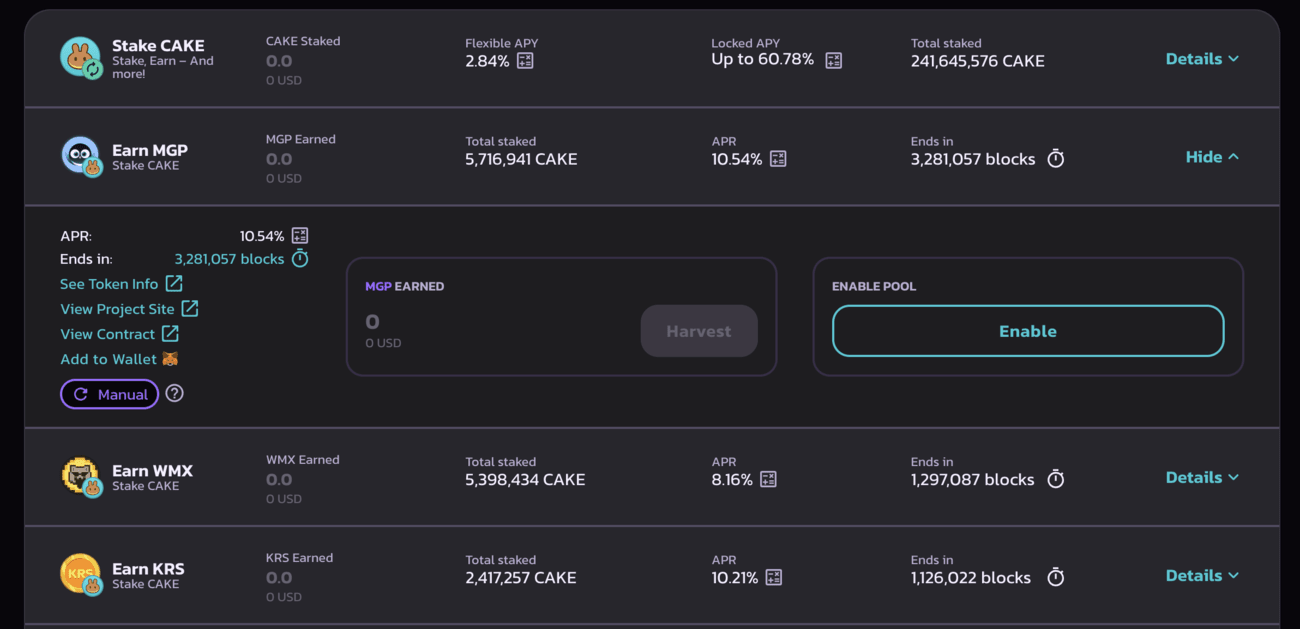This screenshot has height=629, width=1300.
Task: Click the timer icon beside 1,297,087 blocks
Action: click(1055, 479)
